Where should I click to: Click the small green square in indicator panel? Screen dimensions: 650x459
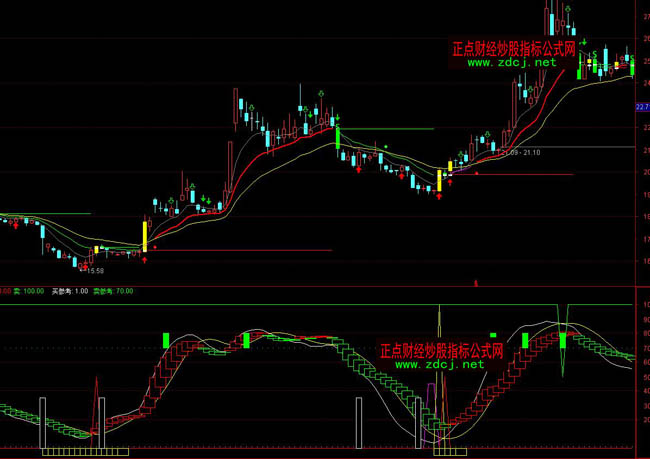[492, 336]
